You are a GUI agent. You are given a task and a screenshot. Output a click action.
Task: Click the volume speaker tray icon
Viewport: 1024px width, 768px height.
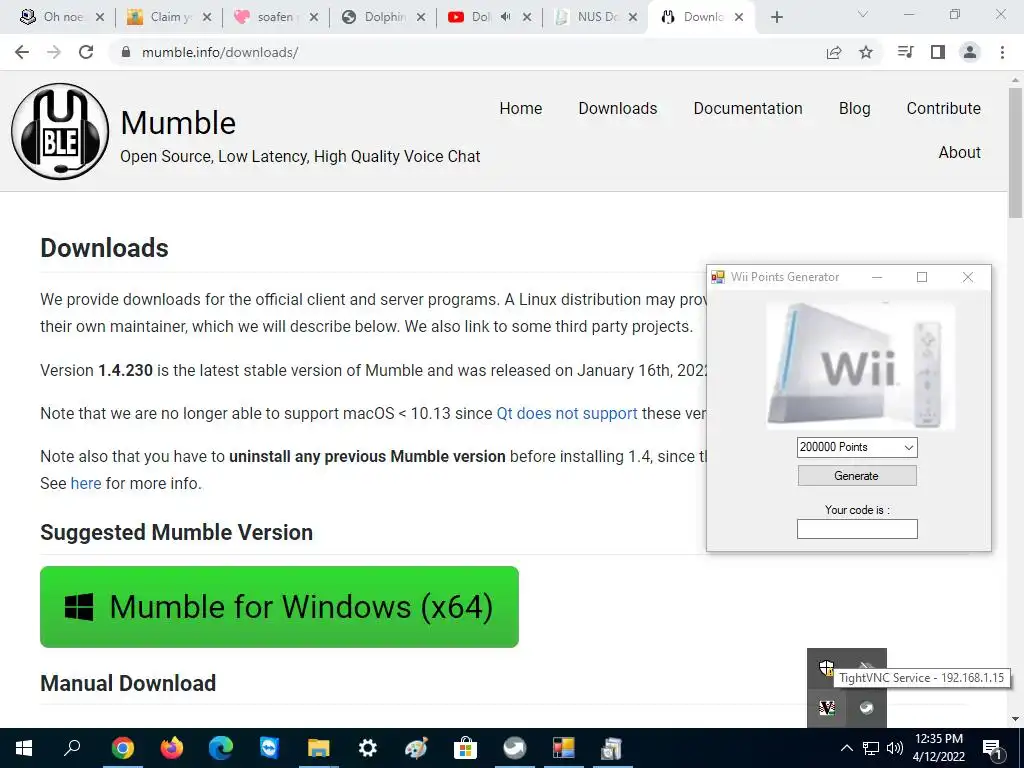[895, 748]
